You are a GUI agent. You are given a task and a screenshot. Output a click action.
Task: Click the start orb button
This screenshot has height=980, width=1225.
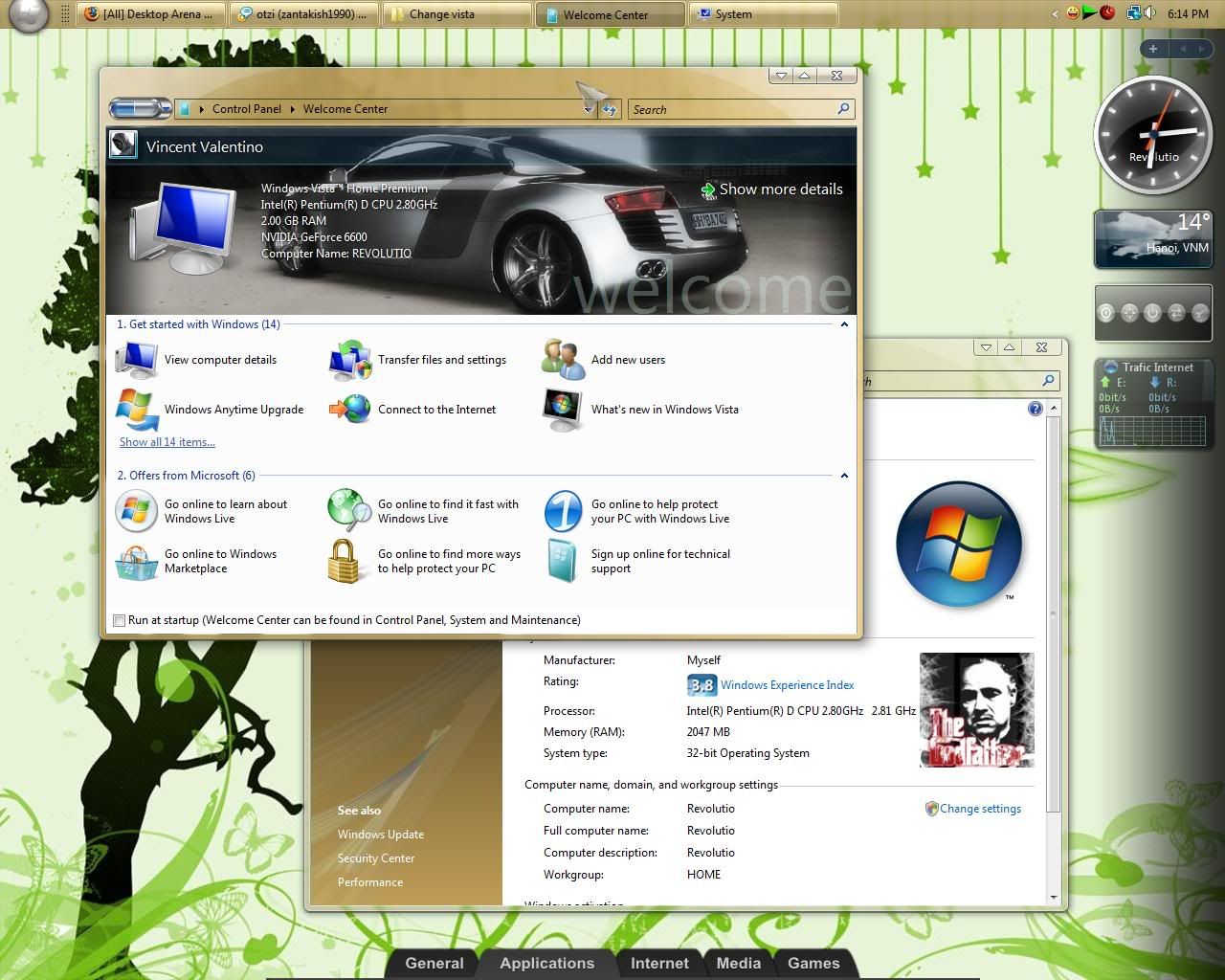28,14
